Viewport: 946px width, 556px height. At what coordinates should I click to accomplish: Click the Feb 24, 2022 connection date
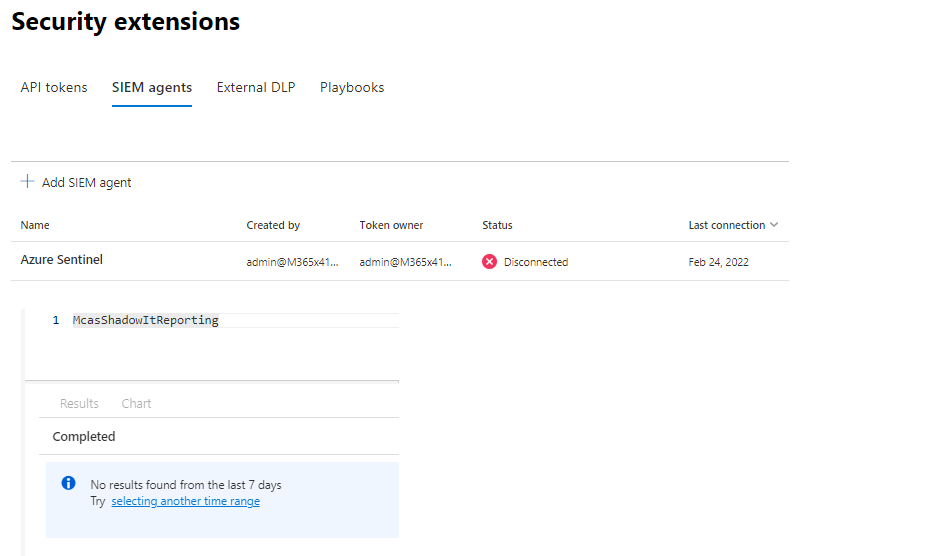tap(718, 262)
